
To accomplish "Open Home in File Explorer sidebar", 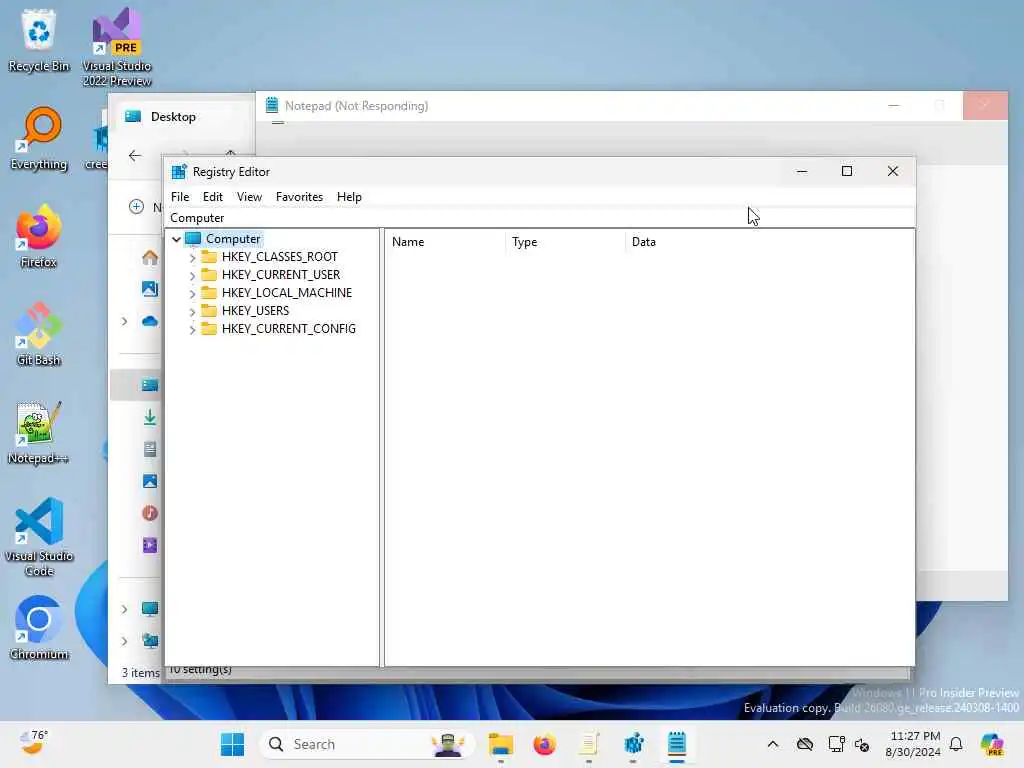I will point(150,257).
